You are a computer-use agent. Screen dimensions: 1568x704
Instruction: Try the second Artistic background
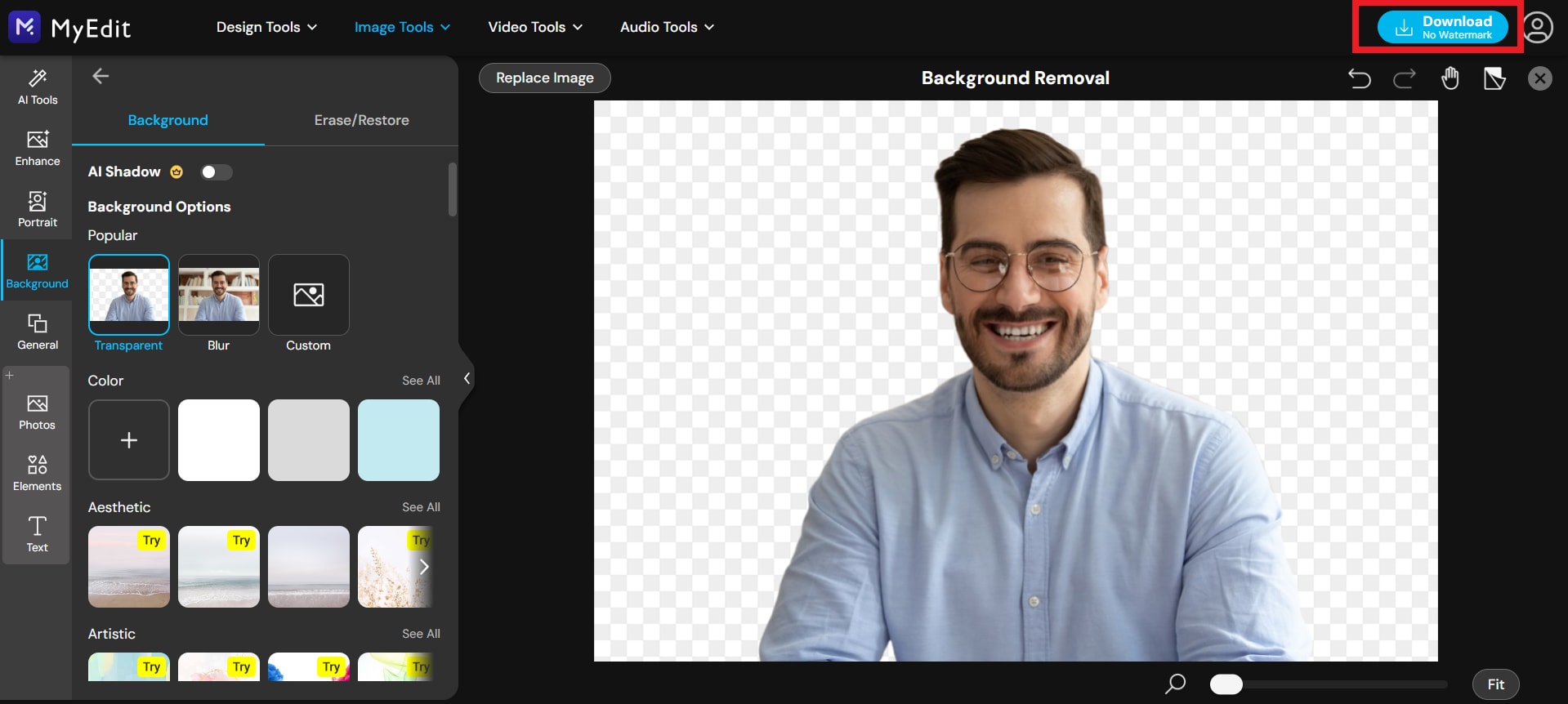pos(219,666)
